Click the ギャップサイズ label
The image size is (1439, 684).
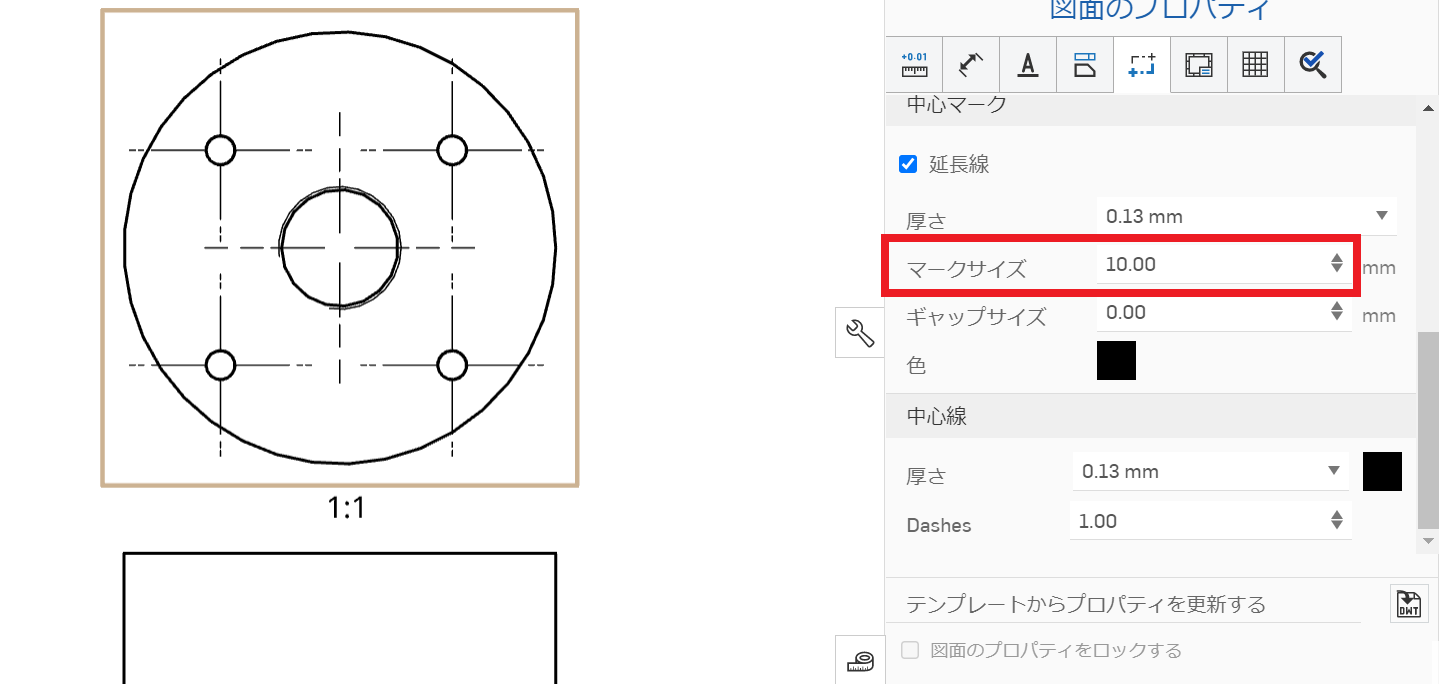click(976, 317)
